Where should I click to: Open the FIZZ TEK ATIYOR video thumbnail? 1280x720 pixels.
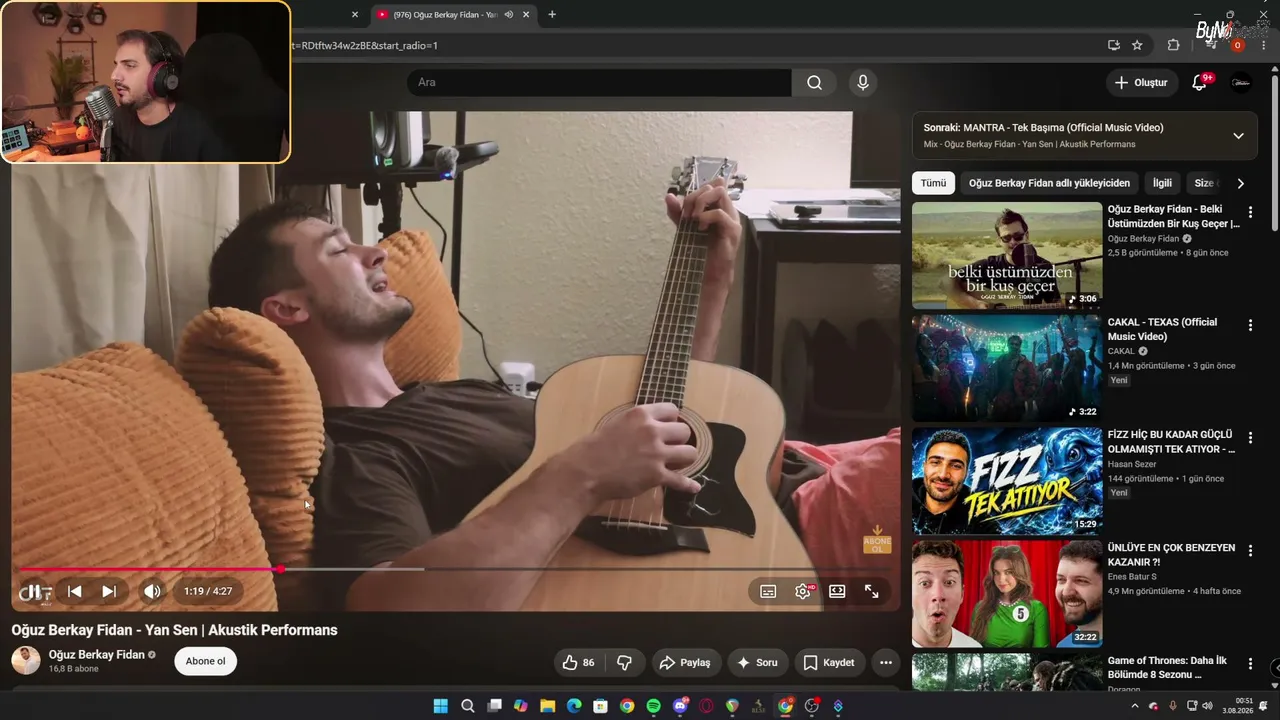(1007, 482)
